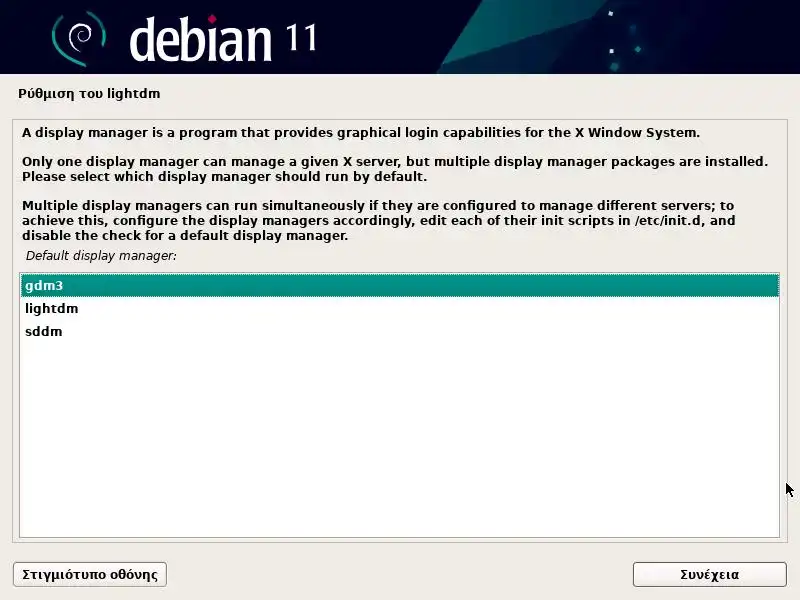800x600 pixels.
Task: Click the debian wordmark in banner
Action: tap(200, 39)
